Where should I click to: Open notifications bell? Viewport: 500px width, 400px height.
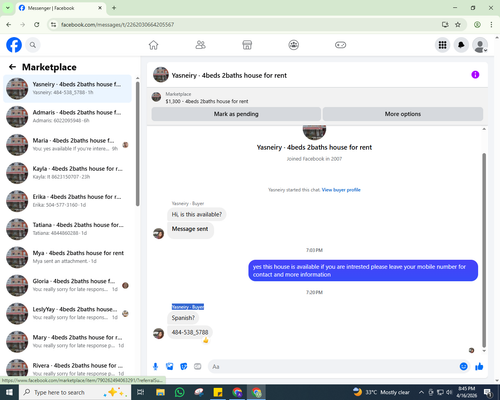(461, 45)
